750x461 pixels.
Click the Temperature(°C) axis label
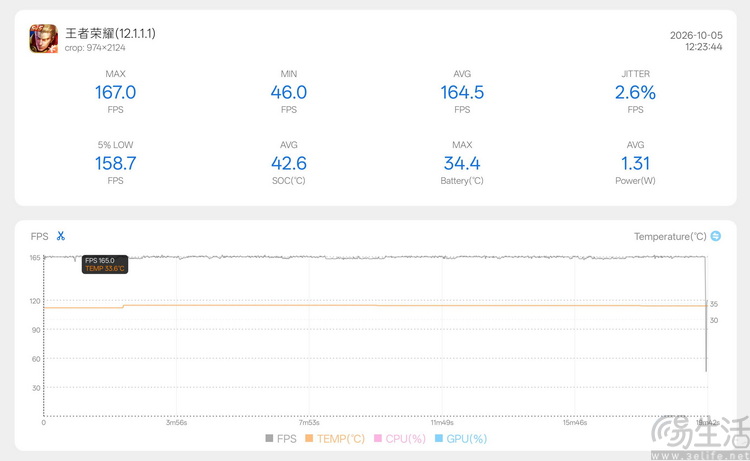670,236
